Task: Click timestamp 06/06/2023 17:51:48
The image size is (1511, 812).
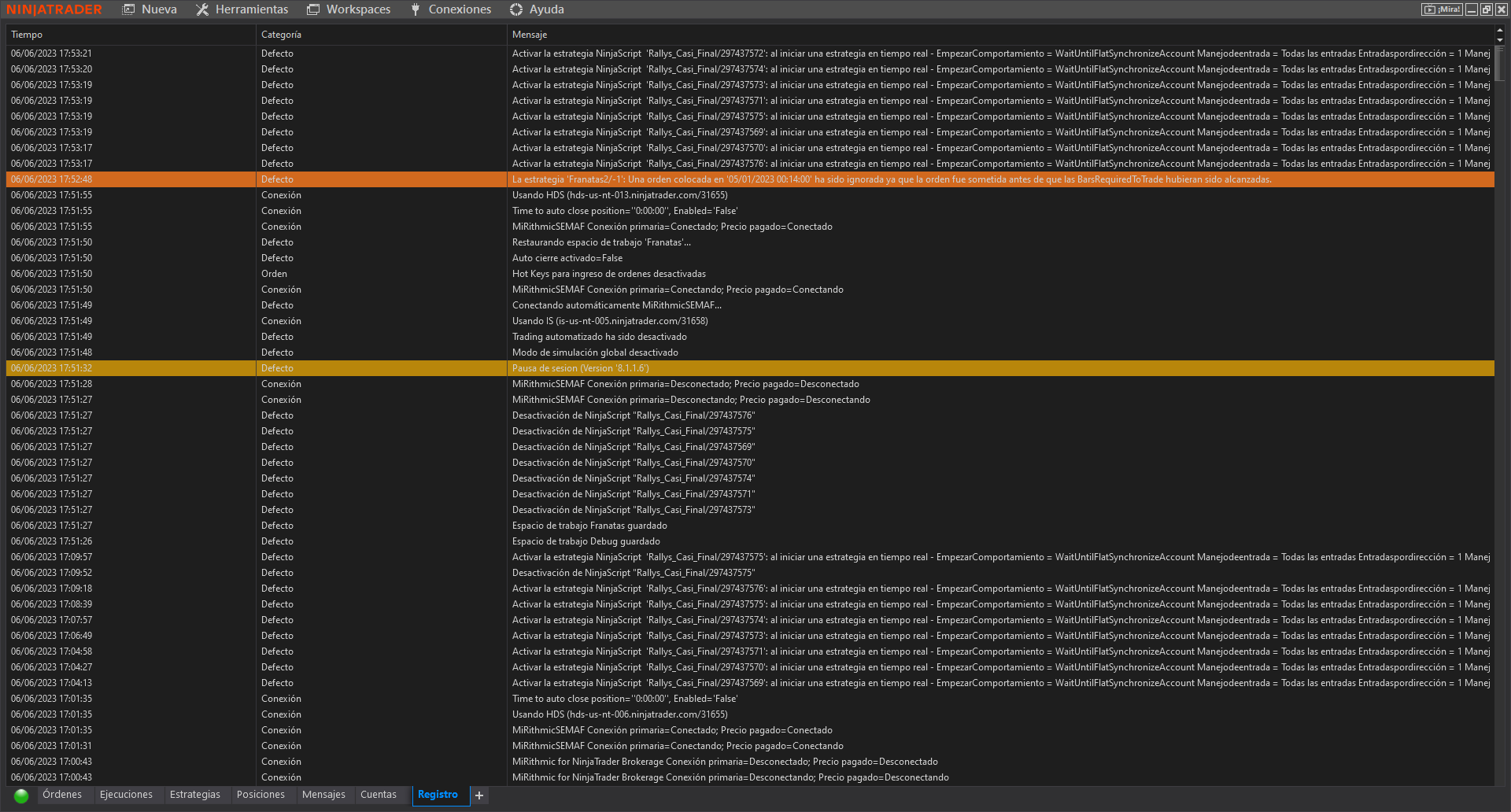Action: click(51, 352)
